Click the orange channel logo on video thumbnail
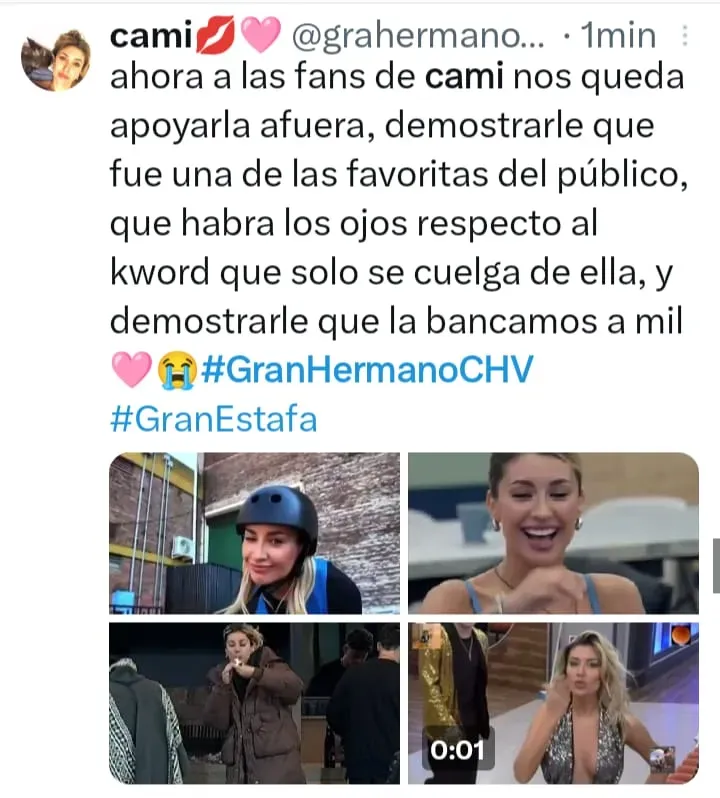This screenshot has height=798, width=720. (x=680, y=635)
